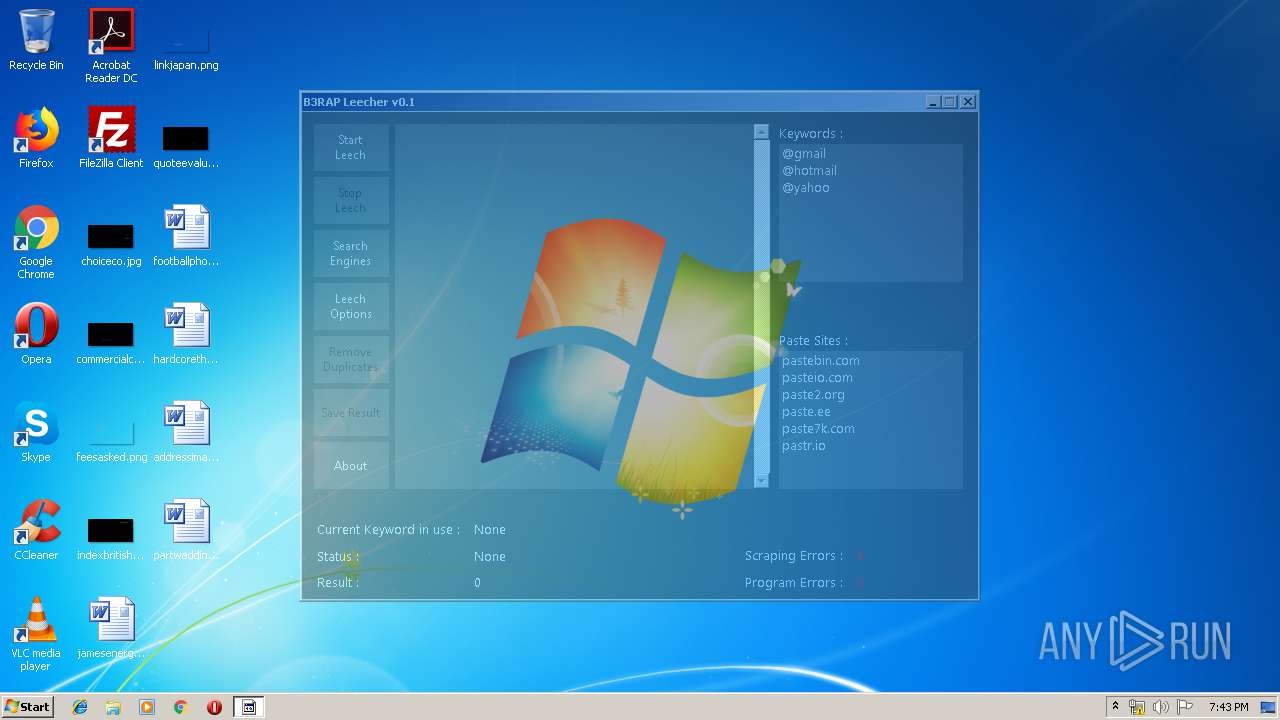Select paste.ee in Paste Sites

pyautogui.click(x=806, y=411)
